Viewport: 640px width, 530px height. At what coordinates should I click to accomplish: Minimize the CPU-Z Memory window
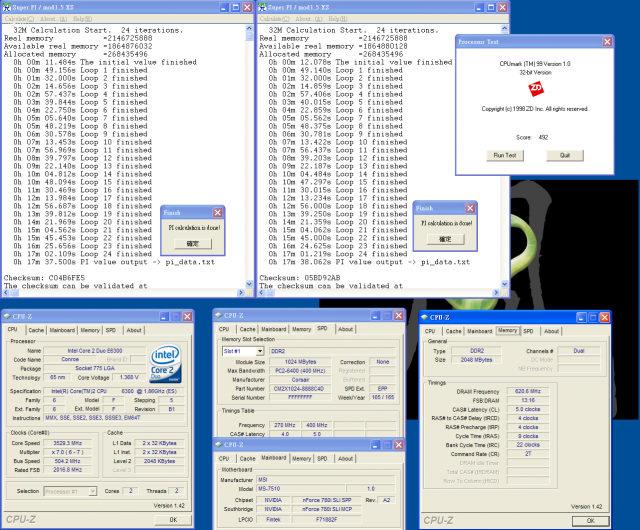582,317
